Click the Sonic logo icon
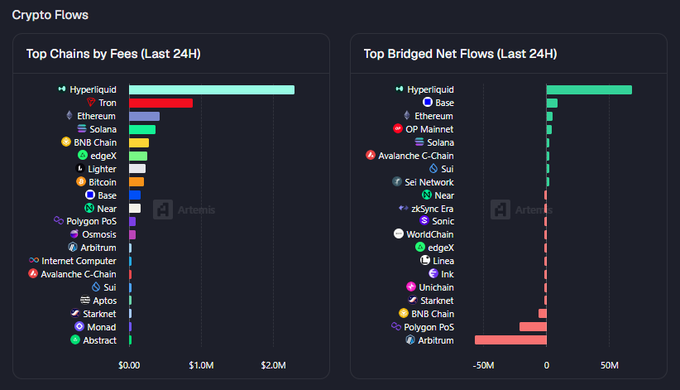Screen dimensions: 680x390 [x=424, y=220]
